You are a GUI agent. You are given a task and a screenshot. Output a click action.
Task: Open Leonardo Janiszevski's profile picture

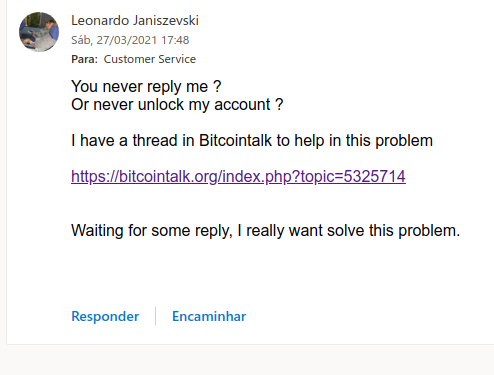click(39, 32)
